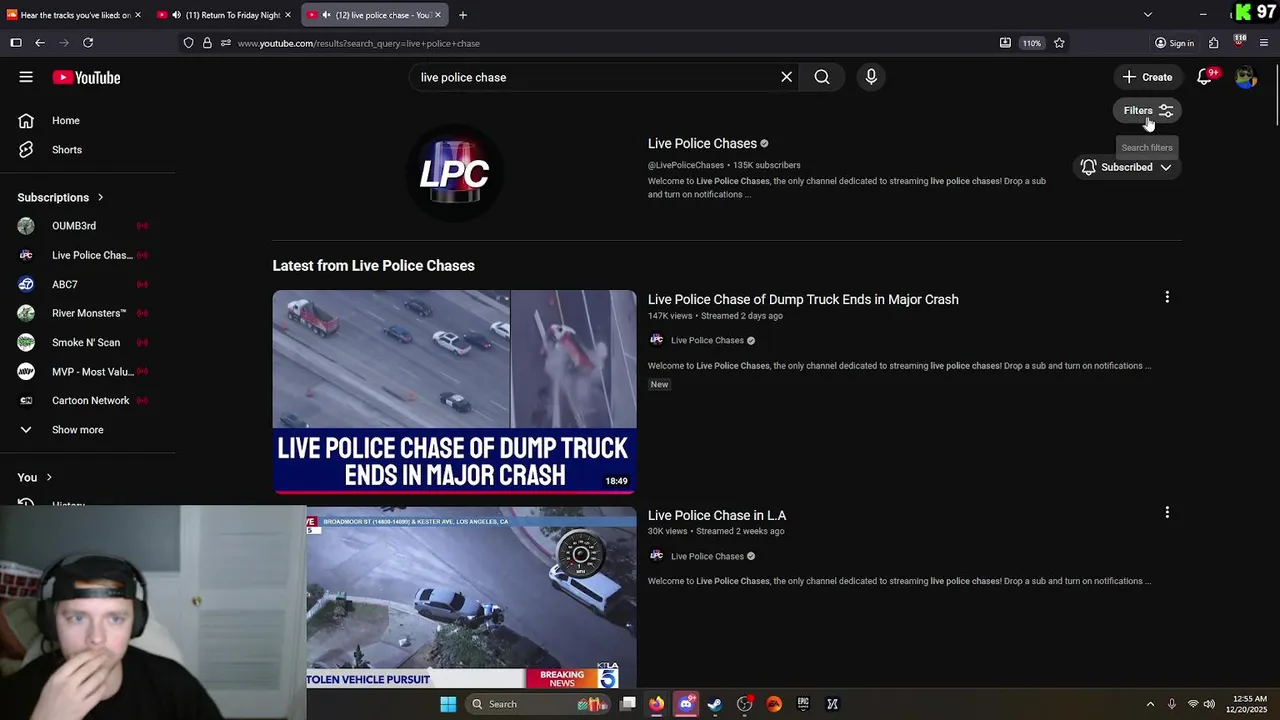Start voice search with the microphone
This screenshot has width=1280, height=720.
(871, 77)
